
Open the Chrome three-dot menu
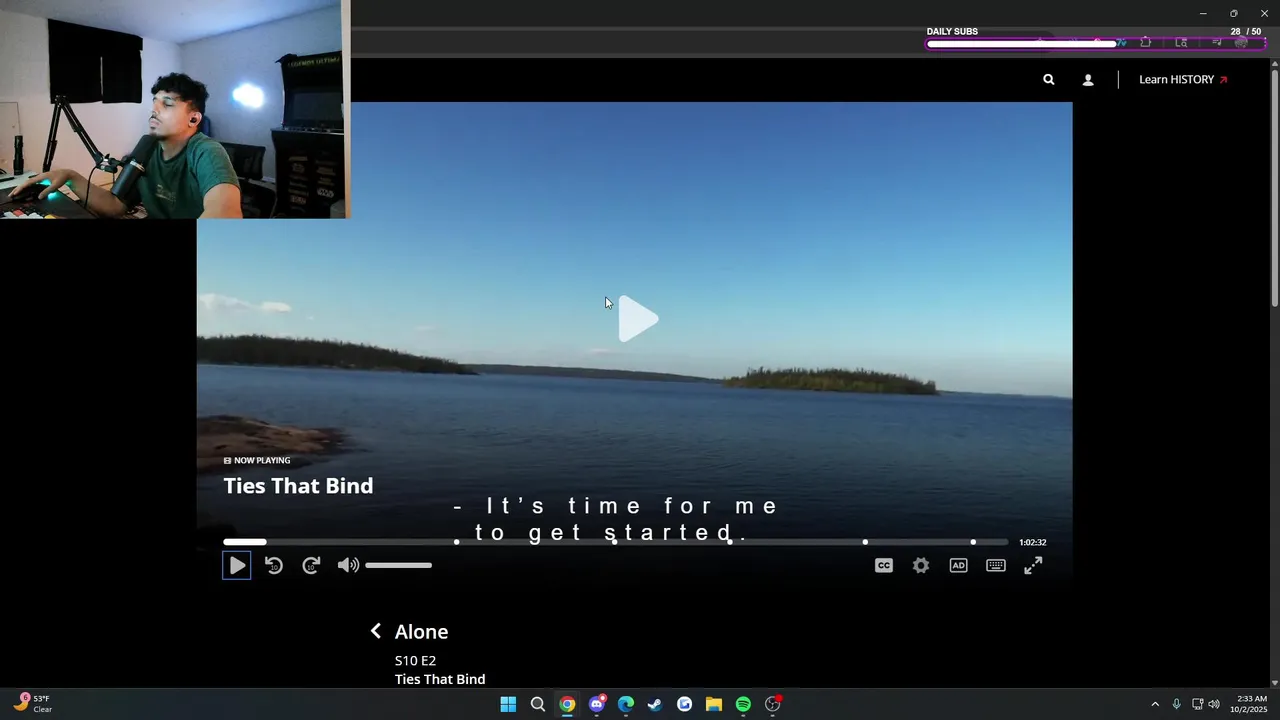pyautogui.click(x=1264, y=42)
